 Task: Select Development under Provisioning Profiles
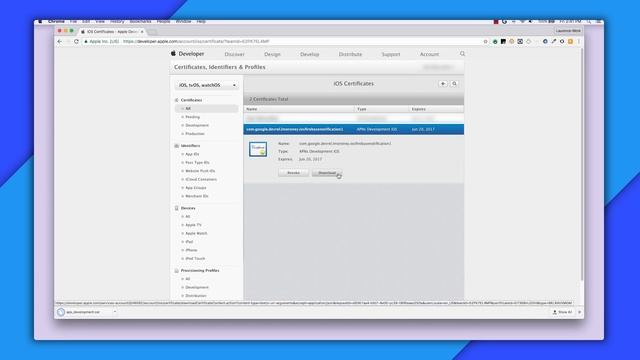coord(197,287)
